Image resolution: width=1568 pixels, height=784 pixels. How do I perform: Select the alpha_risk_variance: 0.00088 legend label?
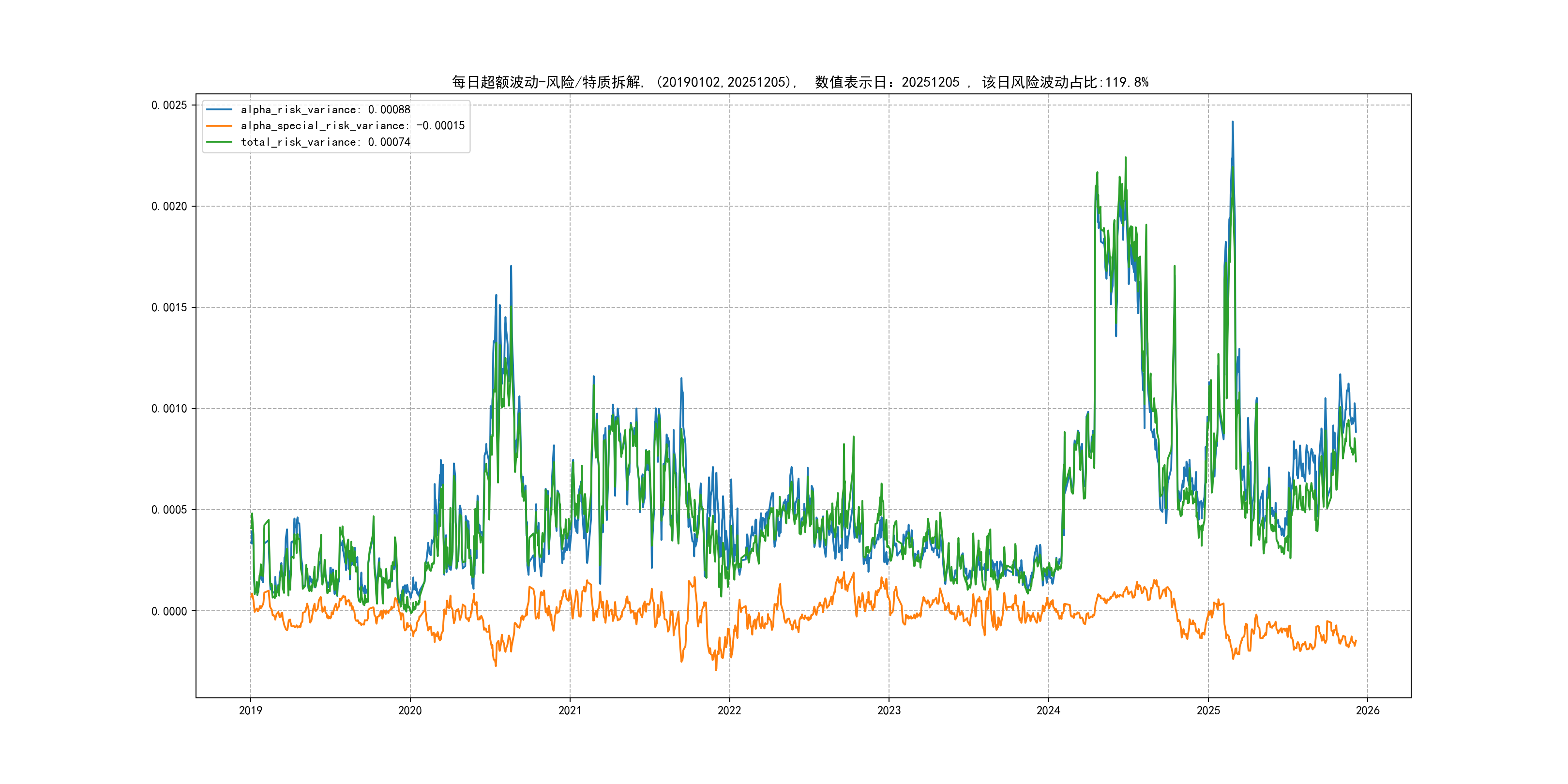(x=325, y=109)
